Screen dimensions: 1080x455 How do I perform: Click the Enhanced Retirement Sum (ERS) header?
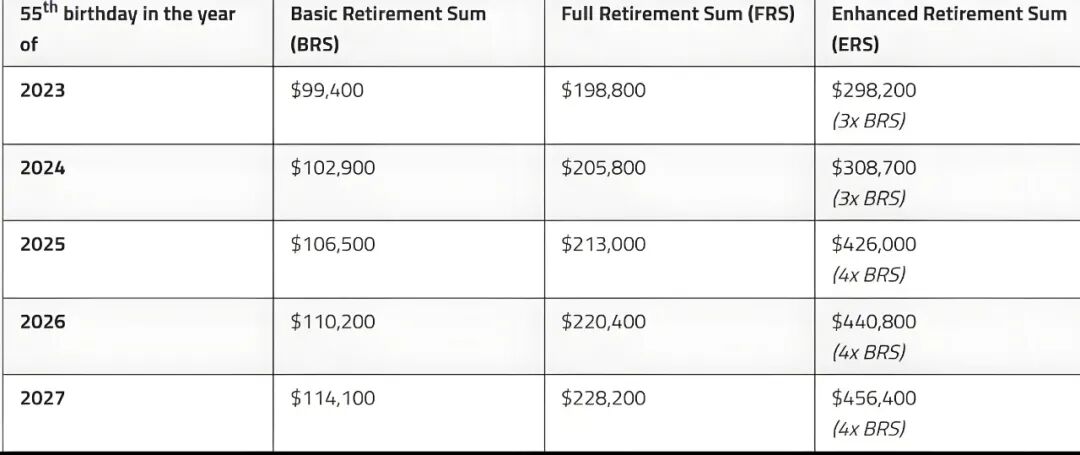pos(949,29)
